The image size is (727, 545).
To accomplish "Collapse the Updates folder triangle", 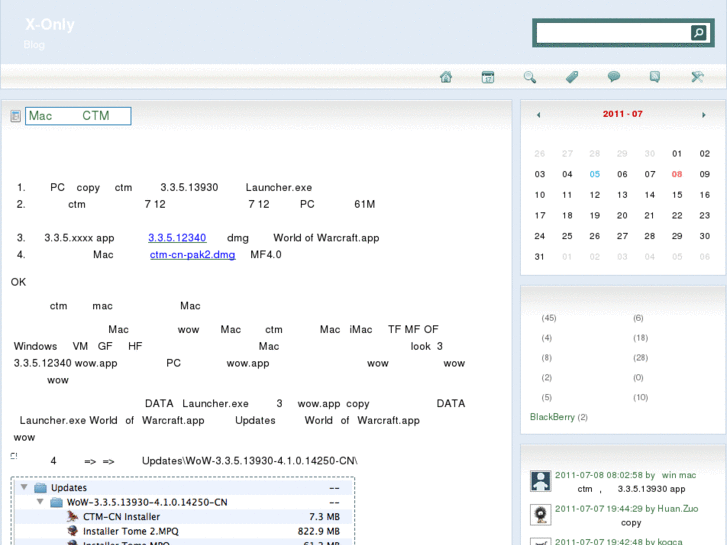I will [x=24, y=487].
